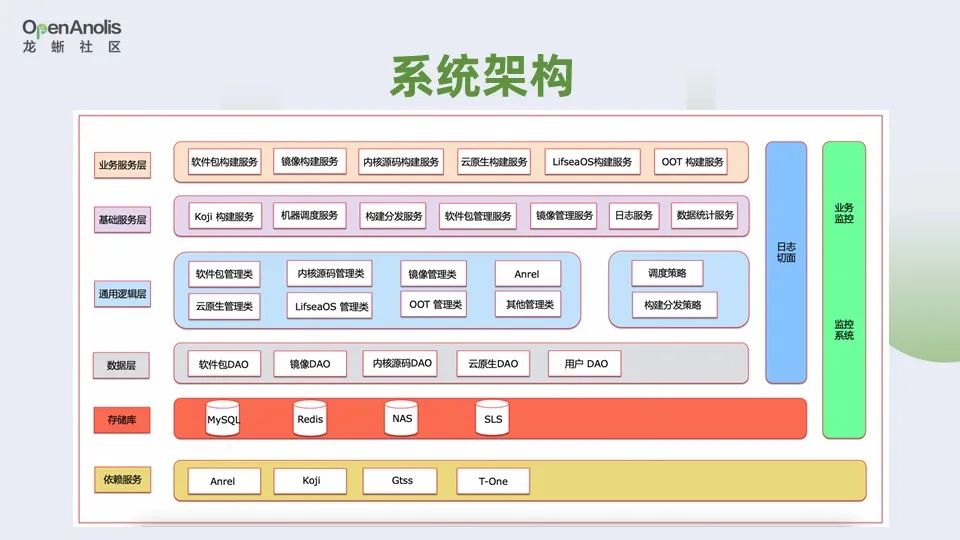Screen dimensions: 960x540
Task: Click the 软件包管理服务 box
Action: click(x=478, y=216)
